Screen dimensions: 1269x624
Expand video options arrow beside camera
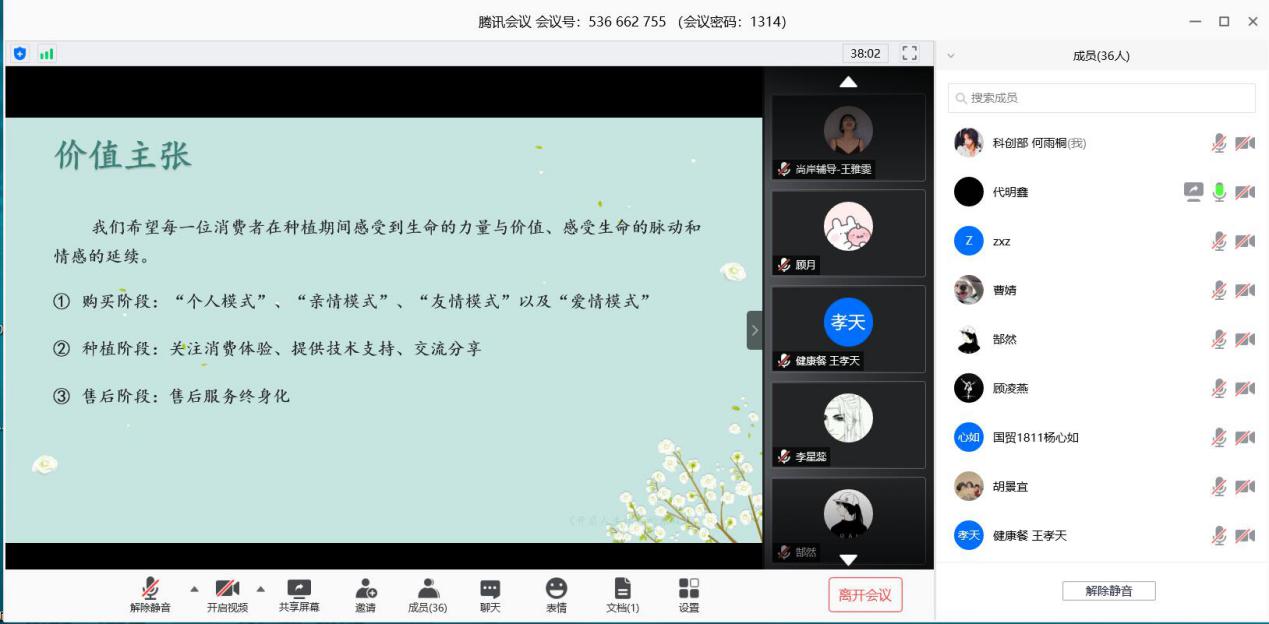(x=261, y=588)
